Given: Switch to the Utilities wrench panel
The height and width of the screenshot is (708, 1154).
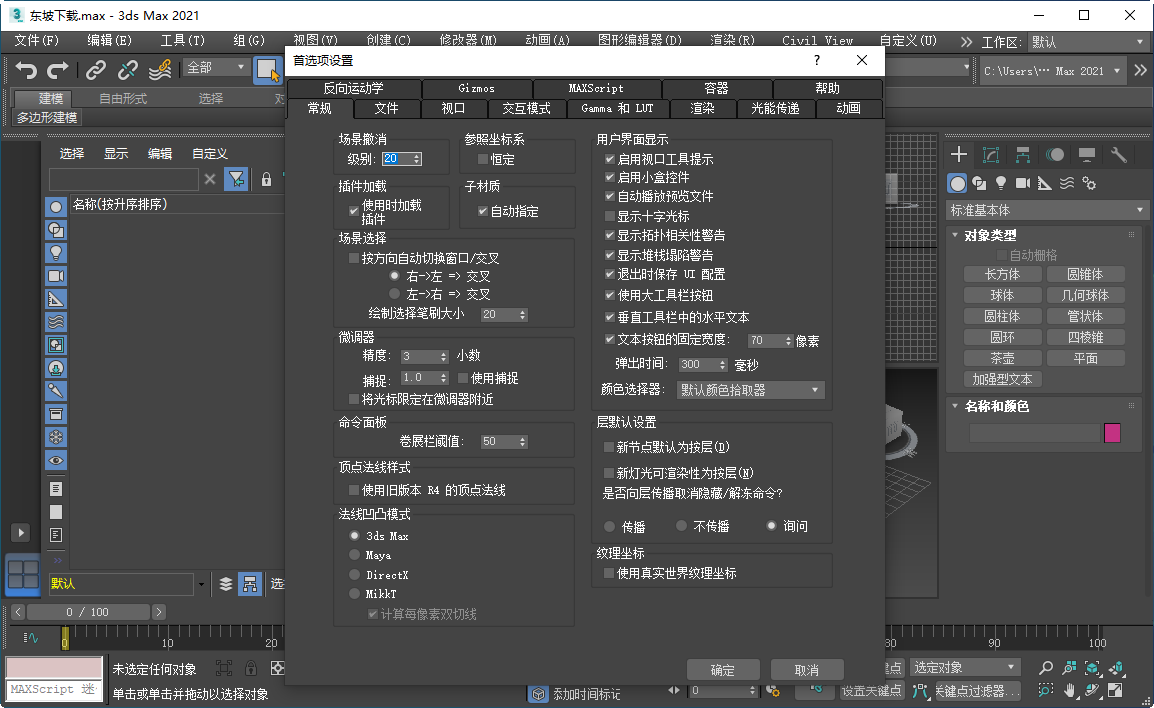Looking at the screenshot, I should [x=1120, y=154].
